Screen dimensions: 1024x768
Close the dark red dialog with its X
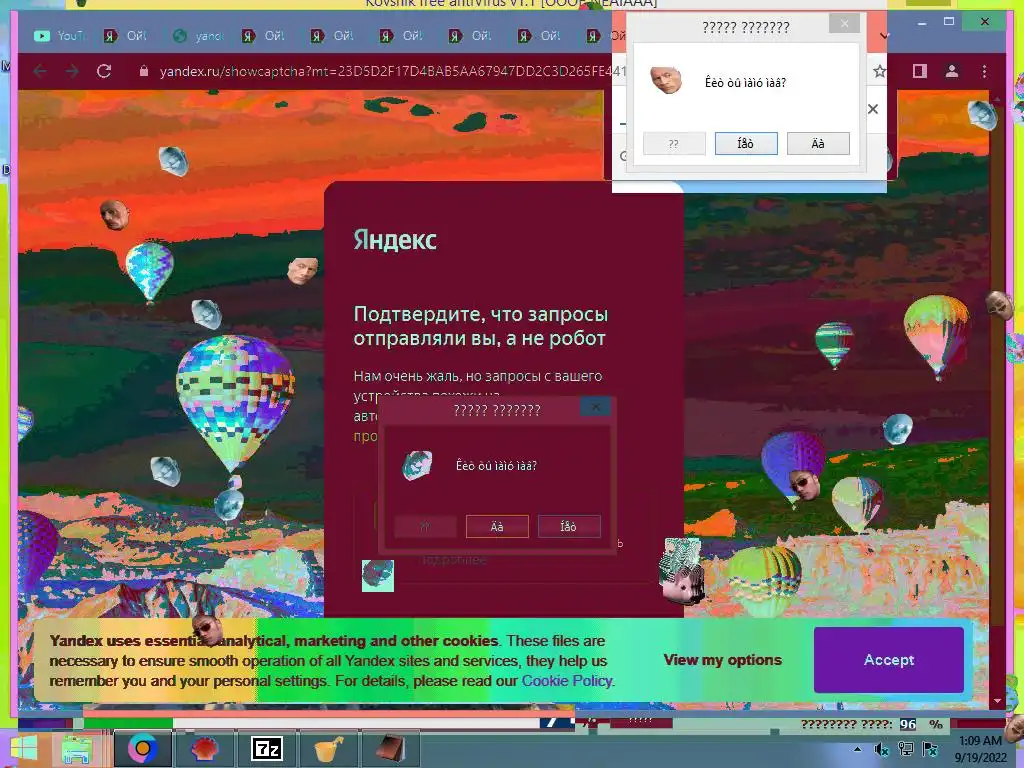(x=596, y=407)
